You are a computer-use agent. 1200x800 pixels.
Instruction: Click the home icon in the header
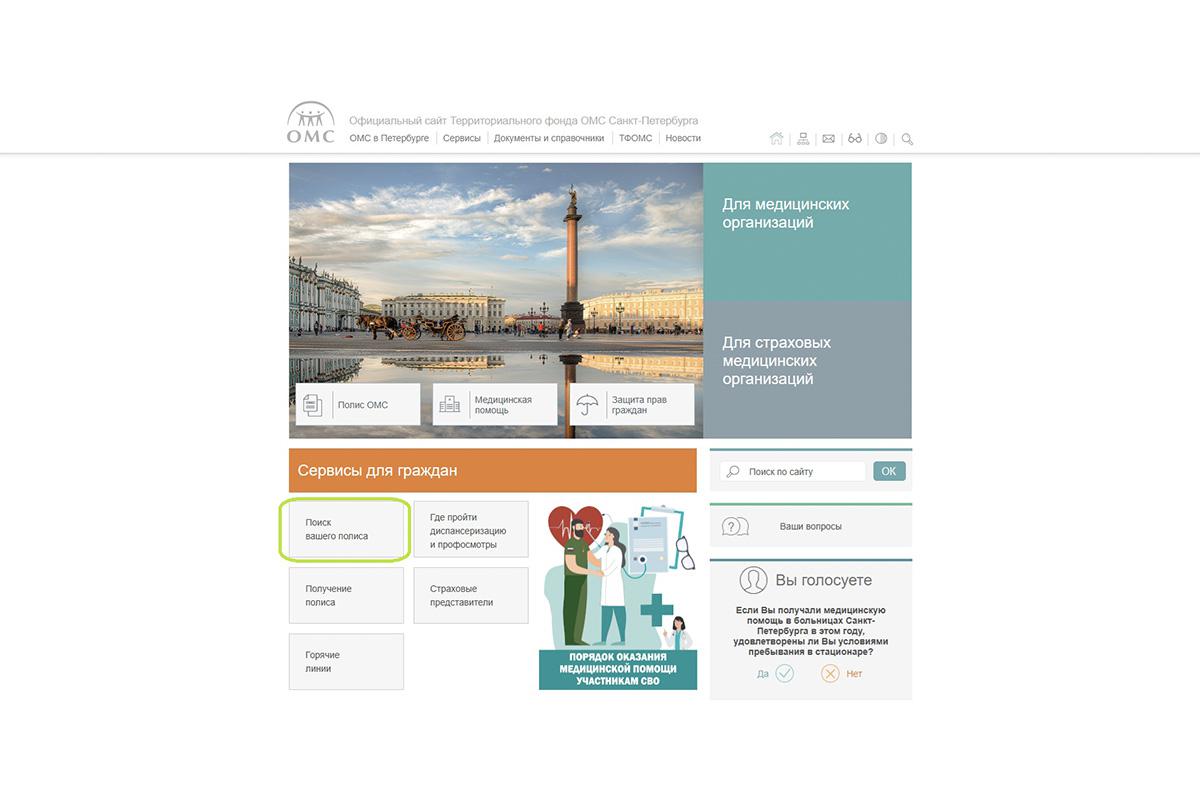point(777,138)
